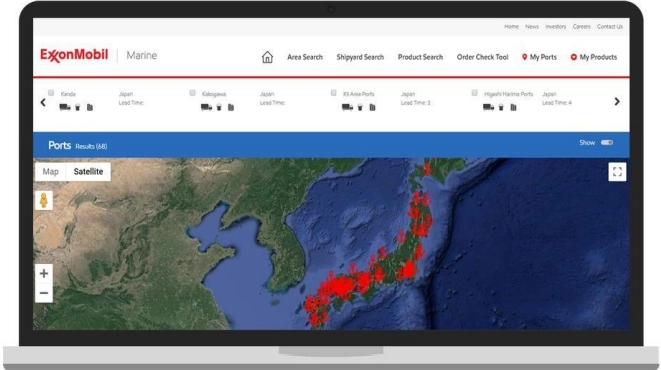Open Area Search menu
The width and height of the screenshot is (661, 370).
coord(305,57)
